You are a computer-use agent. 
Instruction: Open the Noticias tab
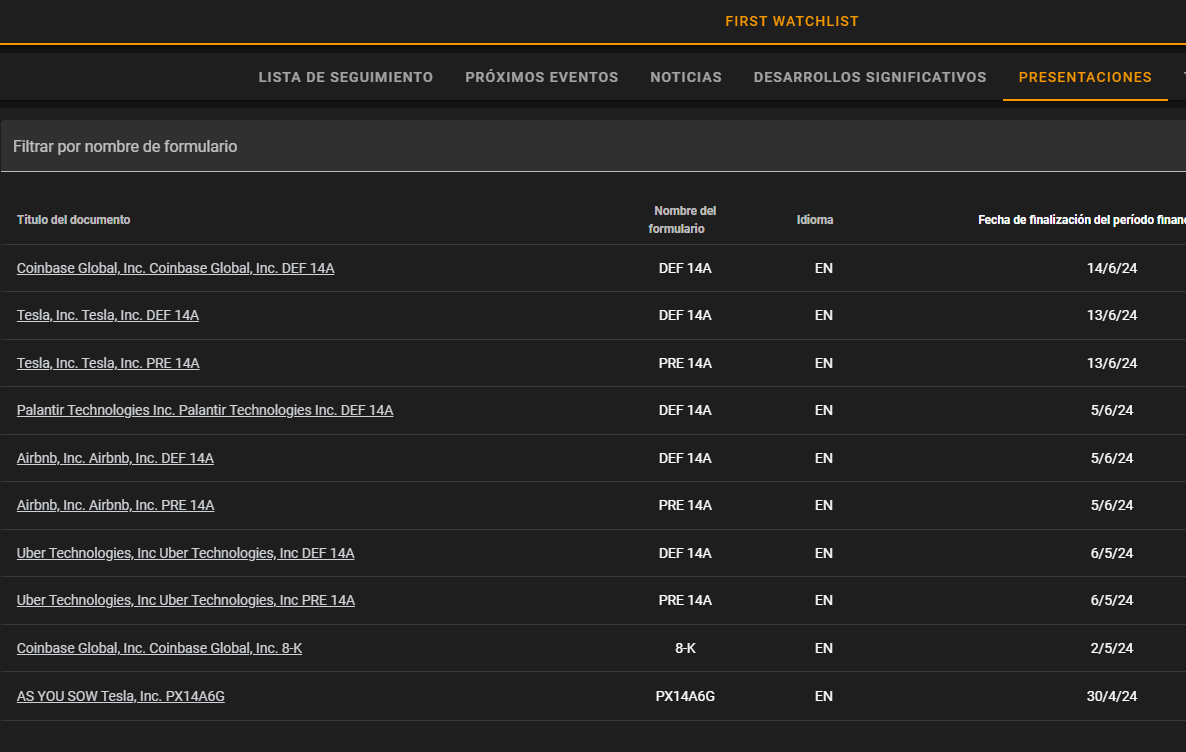click(x=686, y=77)
